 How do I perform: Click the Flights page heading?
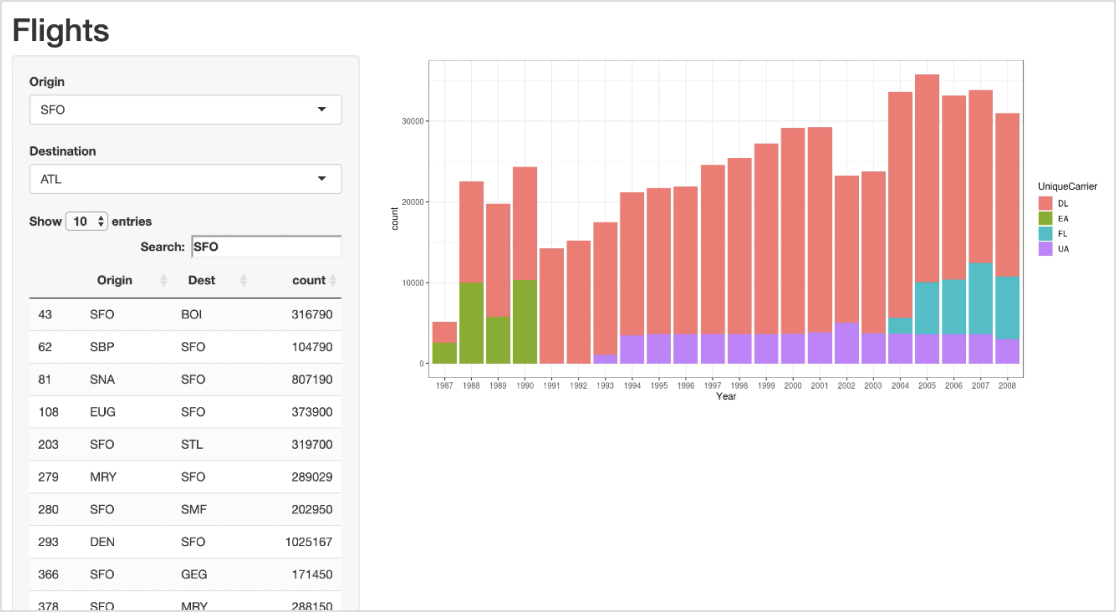pos(61,30)
